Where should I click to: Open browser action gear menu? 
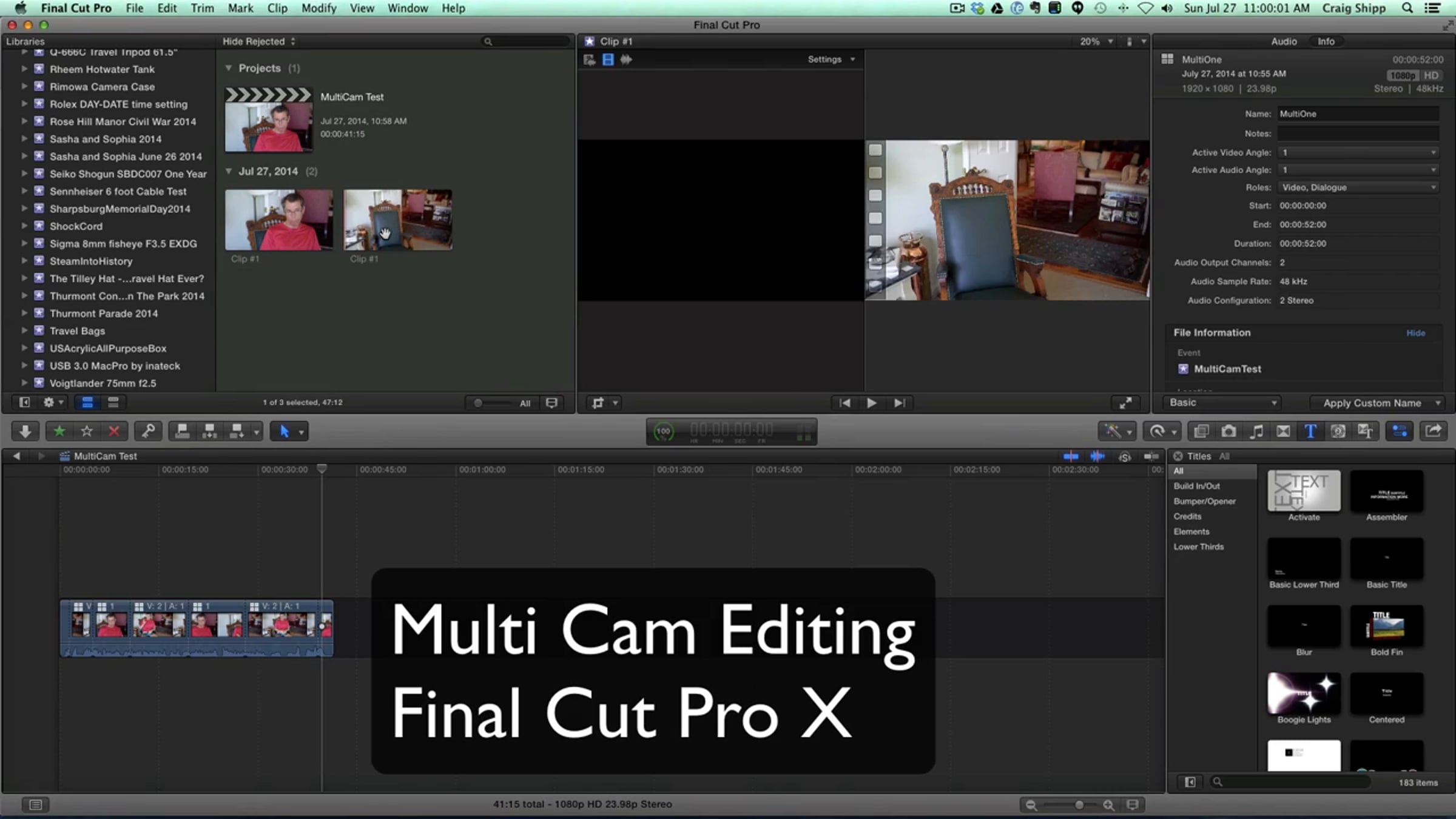pyautogui.click(x=53, y=402)
